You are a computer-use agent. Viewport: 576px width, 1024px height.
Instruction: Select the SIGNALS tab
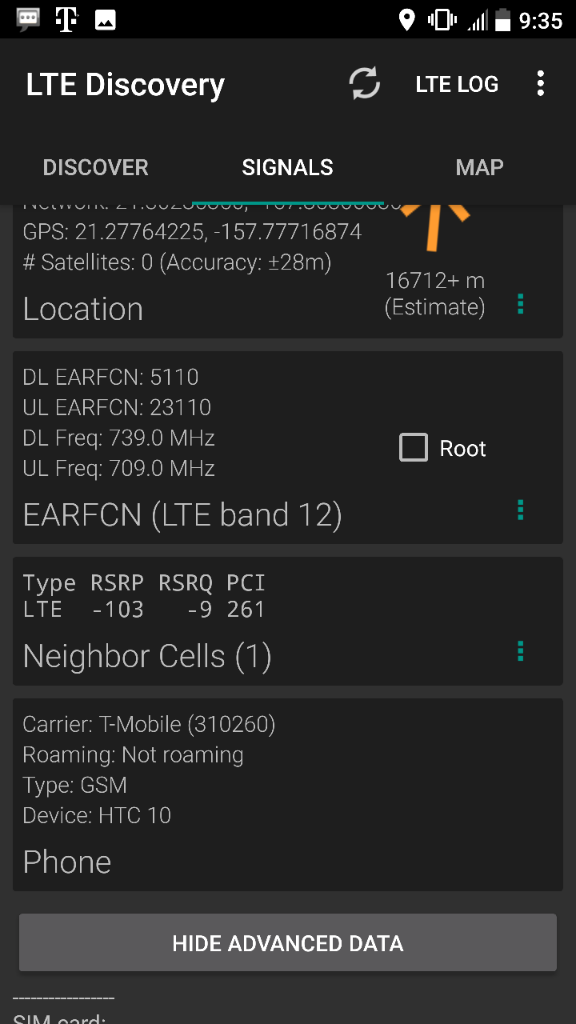[x=287, y=167]
